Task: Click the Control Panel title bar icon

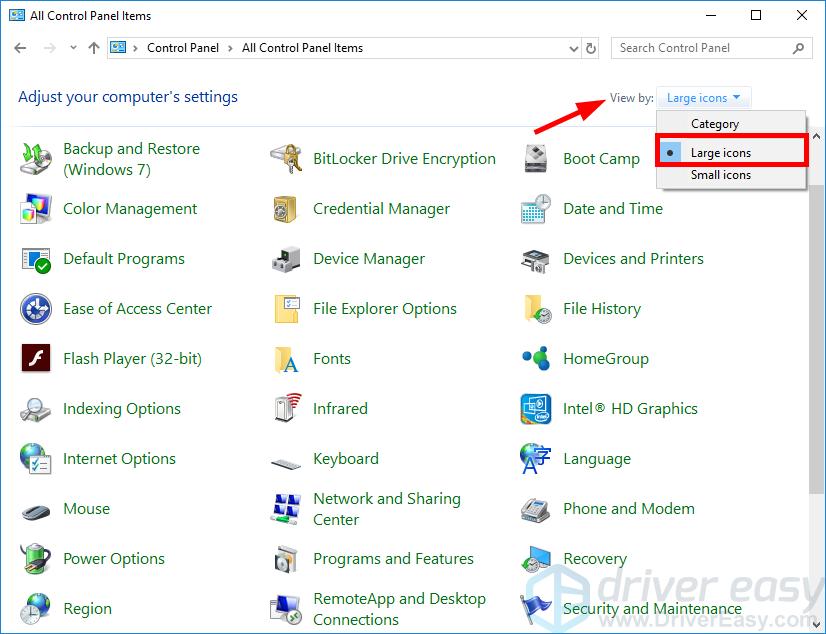Action: [x=17, y=15]
